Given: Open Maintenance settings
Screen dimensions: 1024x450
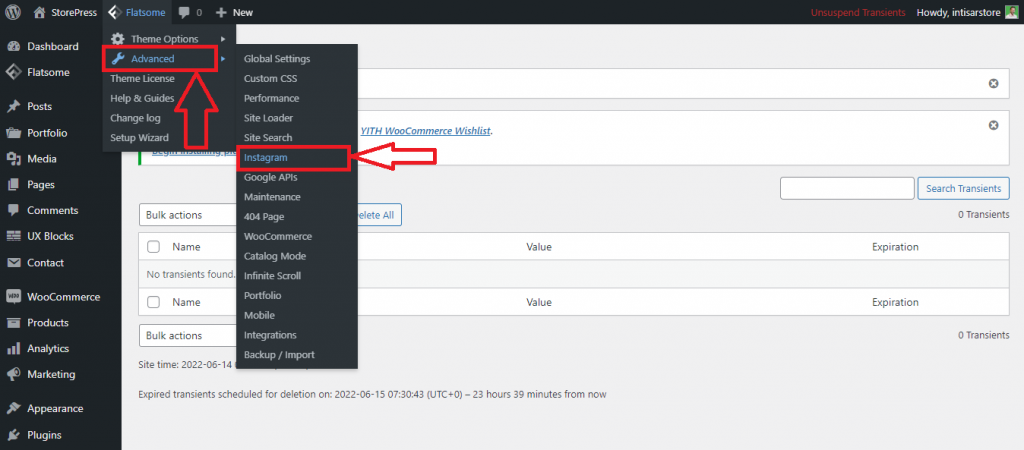Looking at the screenshot, I should [272, 197].
